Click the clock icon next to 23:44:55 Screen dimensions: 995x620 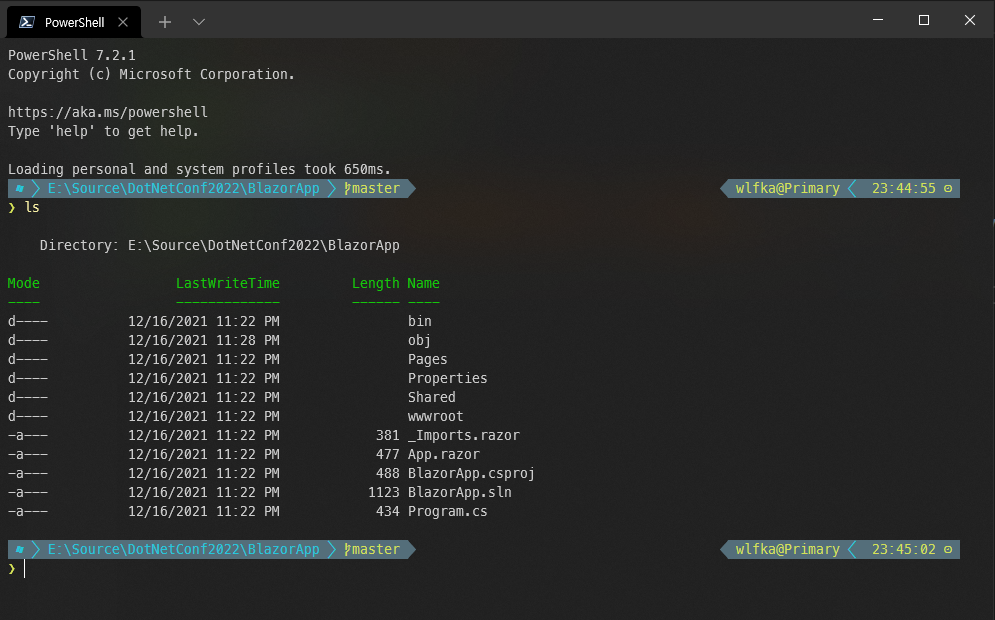click(x=948, y=188)
